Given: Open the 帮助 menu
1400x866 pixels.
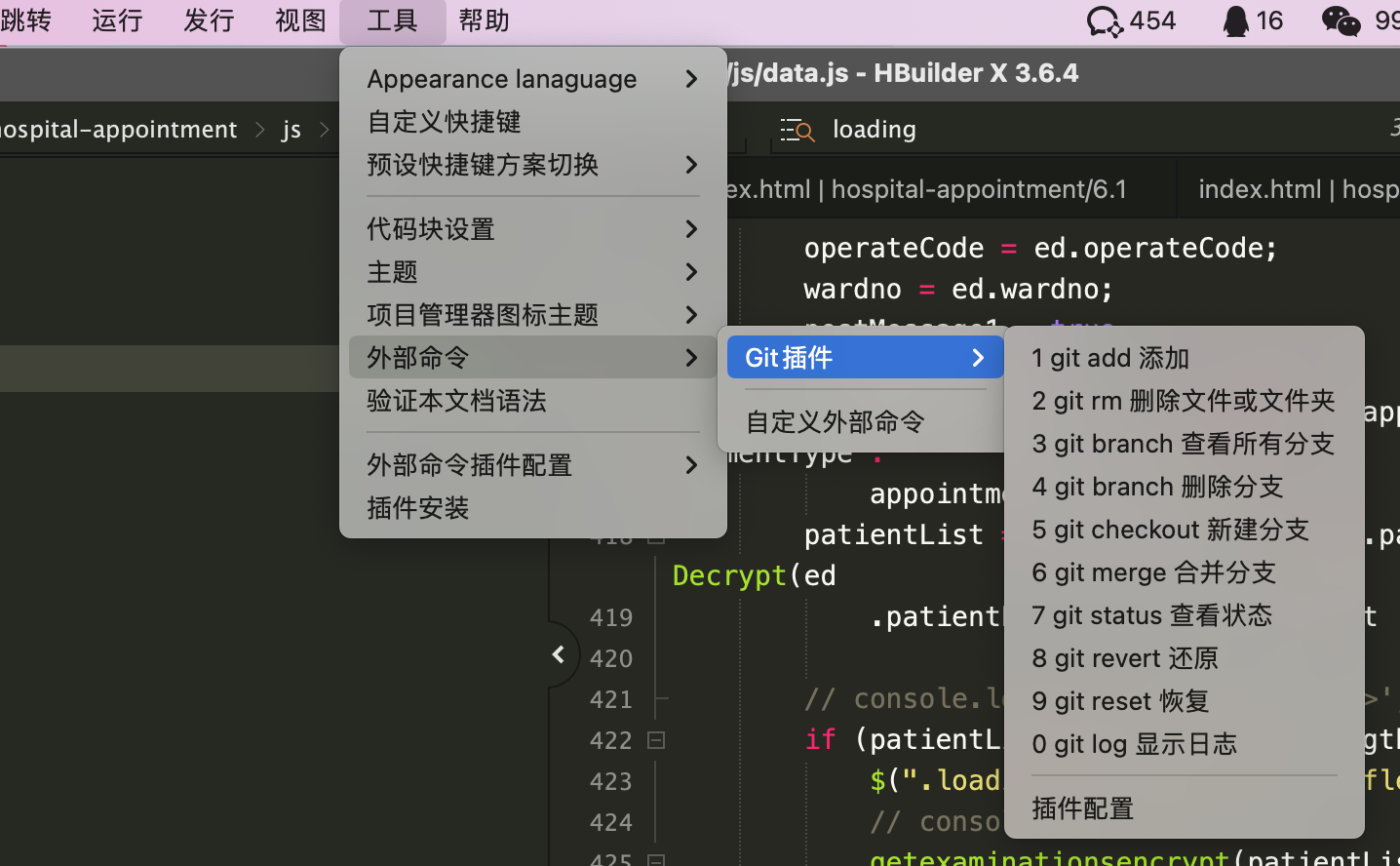Looking at the screenshot, I should click(x=485, y=20).
